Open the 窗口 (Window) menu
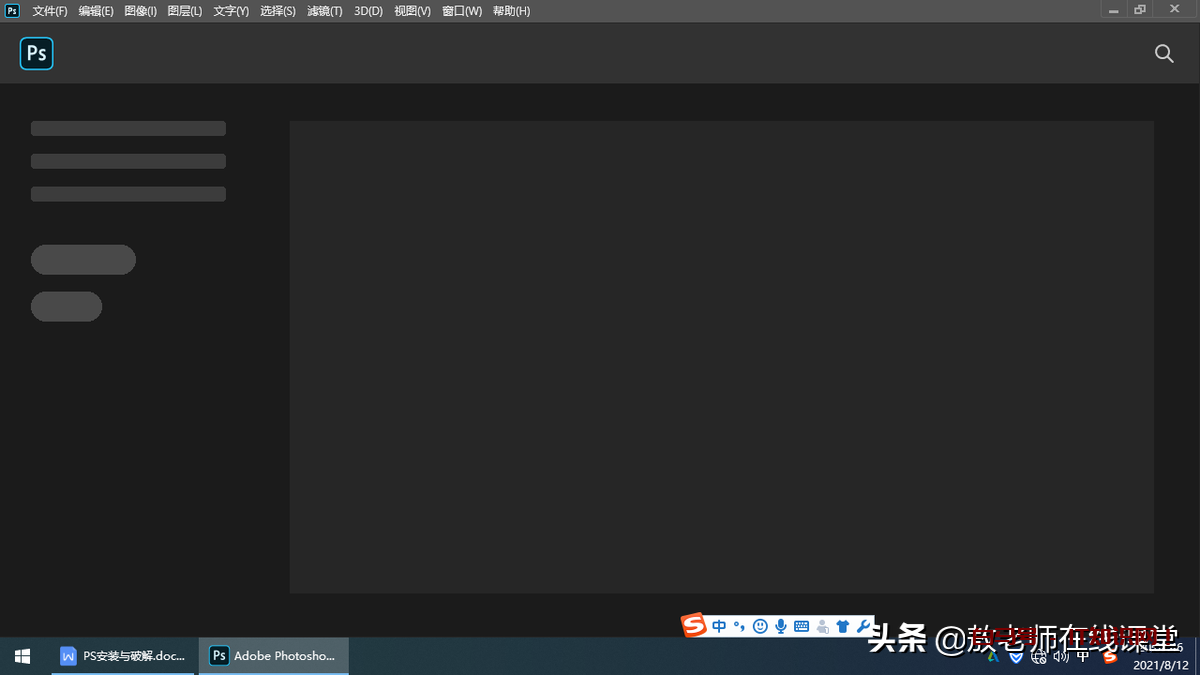 point(461,11)
